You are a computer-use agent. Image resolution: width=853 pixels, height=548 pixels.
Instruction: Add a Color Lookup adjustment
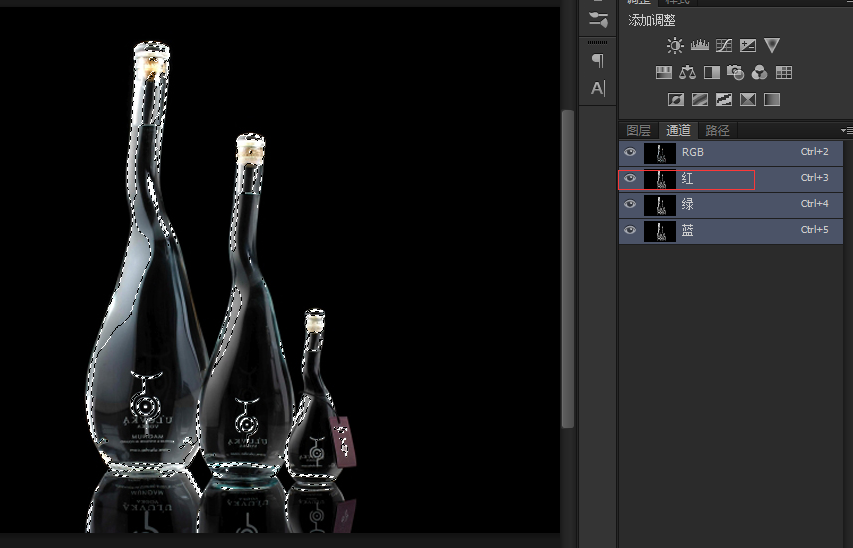784,72
